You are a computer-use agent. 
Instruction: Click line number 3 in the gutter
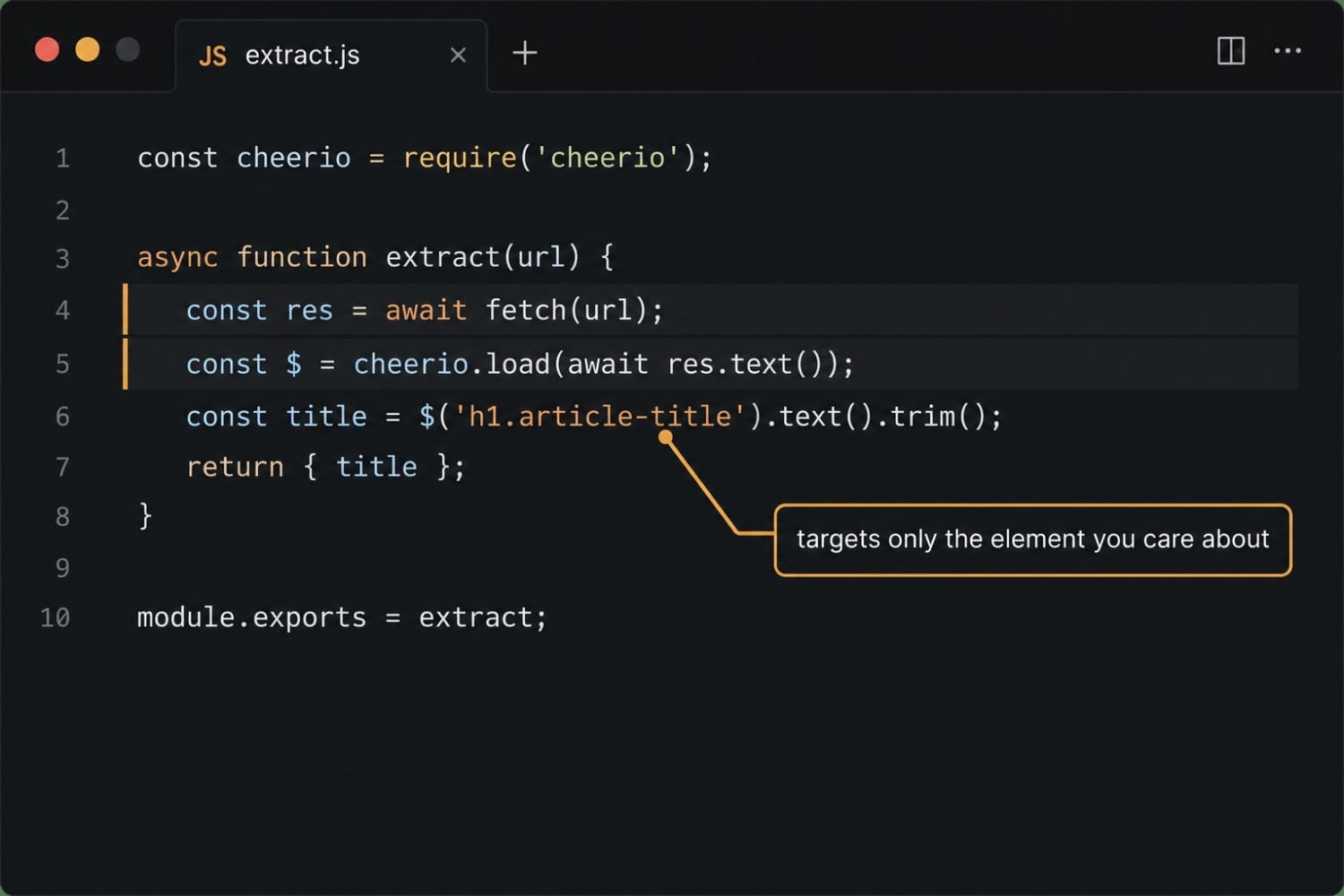click(x=63, y=259)
